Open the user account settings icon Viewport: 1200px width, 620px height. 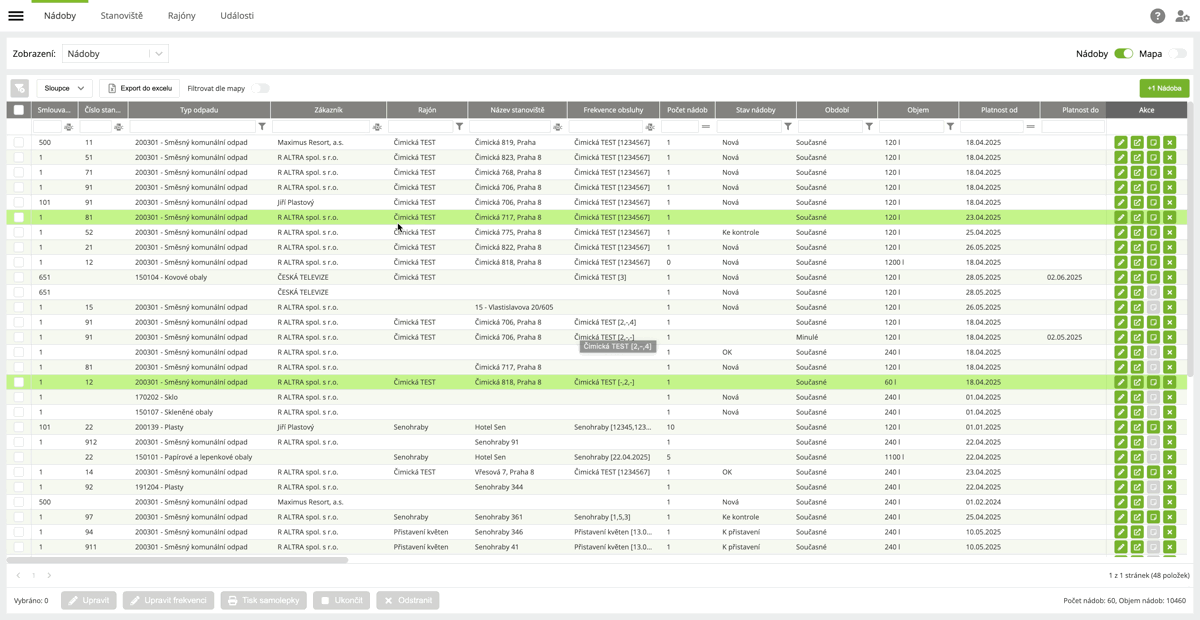(x=1182, y=16)
